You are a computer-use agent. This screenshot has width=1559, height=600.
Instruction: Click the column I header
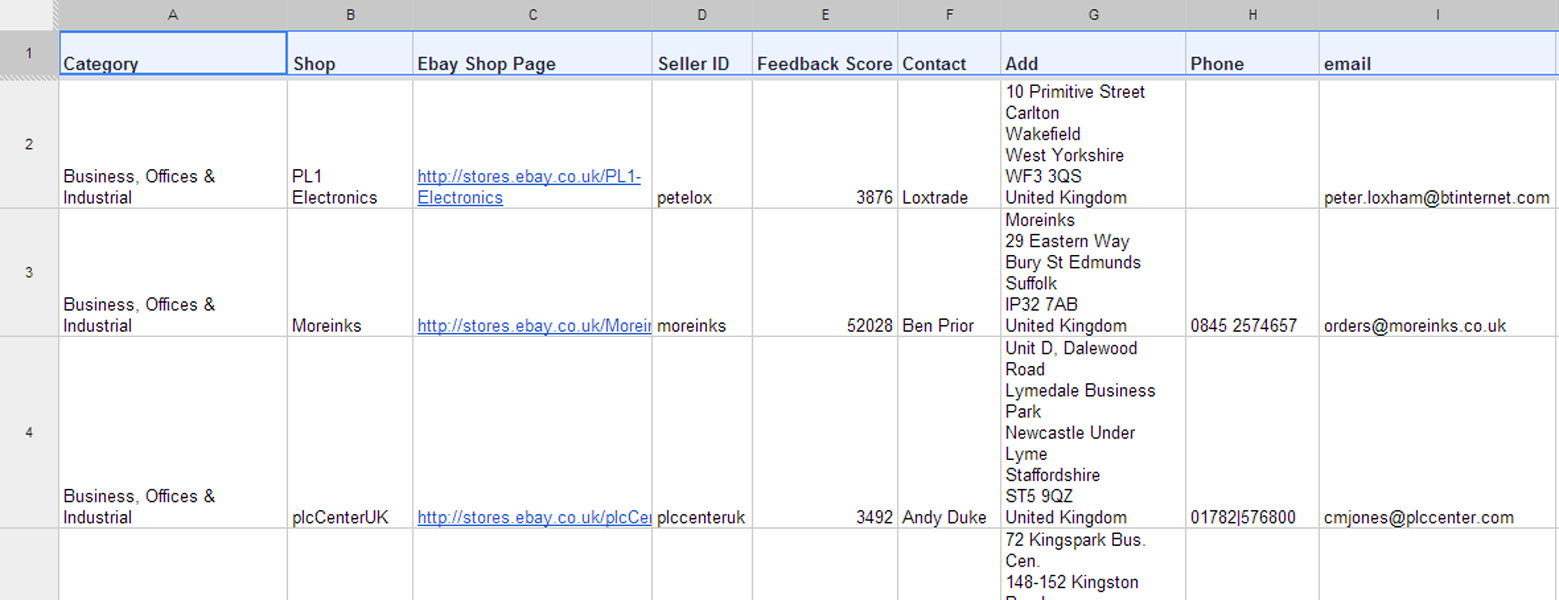coord(1437,14)
